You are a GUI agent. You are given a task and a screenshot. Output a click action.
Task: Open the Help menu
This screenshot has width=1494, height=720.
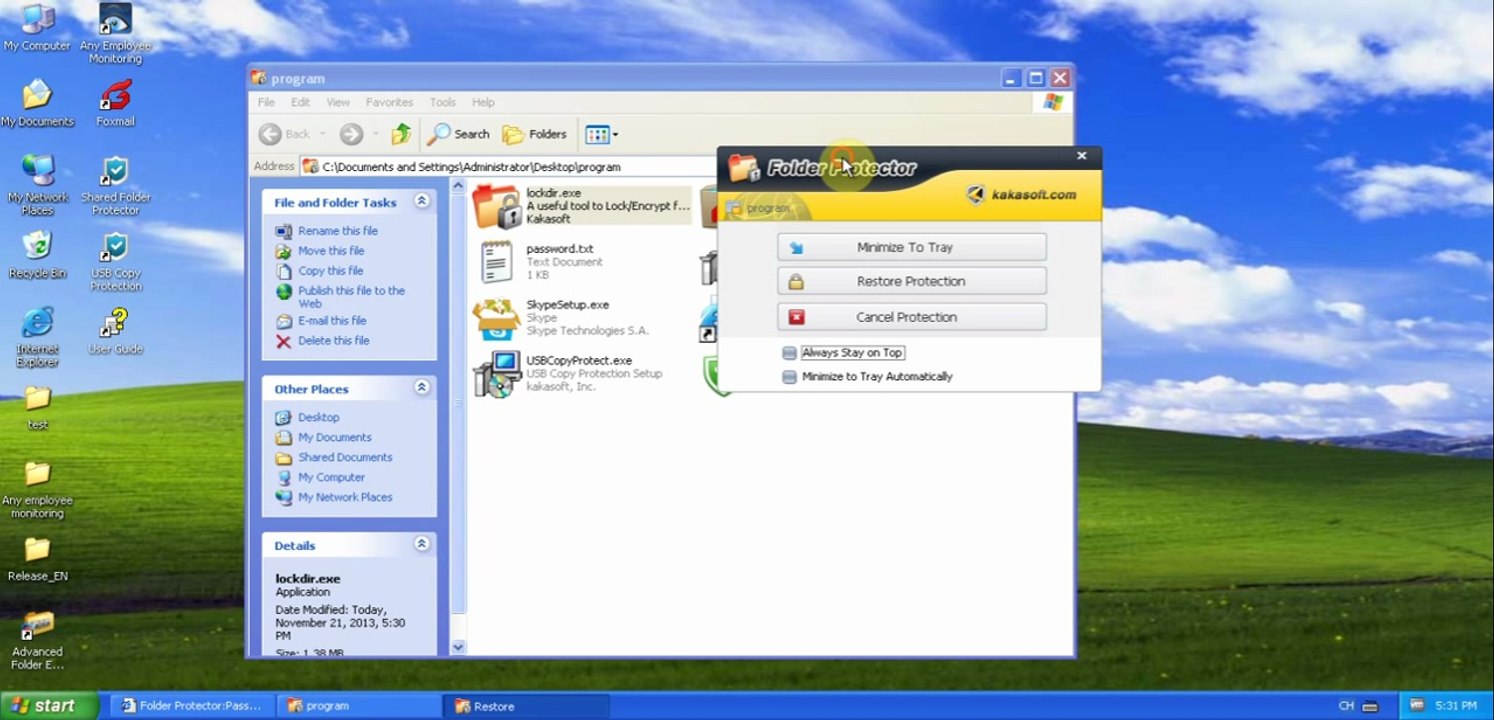pyautogui.click(x=483, y=102)
